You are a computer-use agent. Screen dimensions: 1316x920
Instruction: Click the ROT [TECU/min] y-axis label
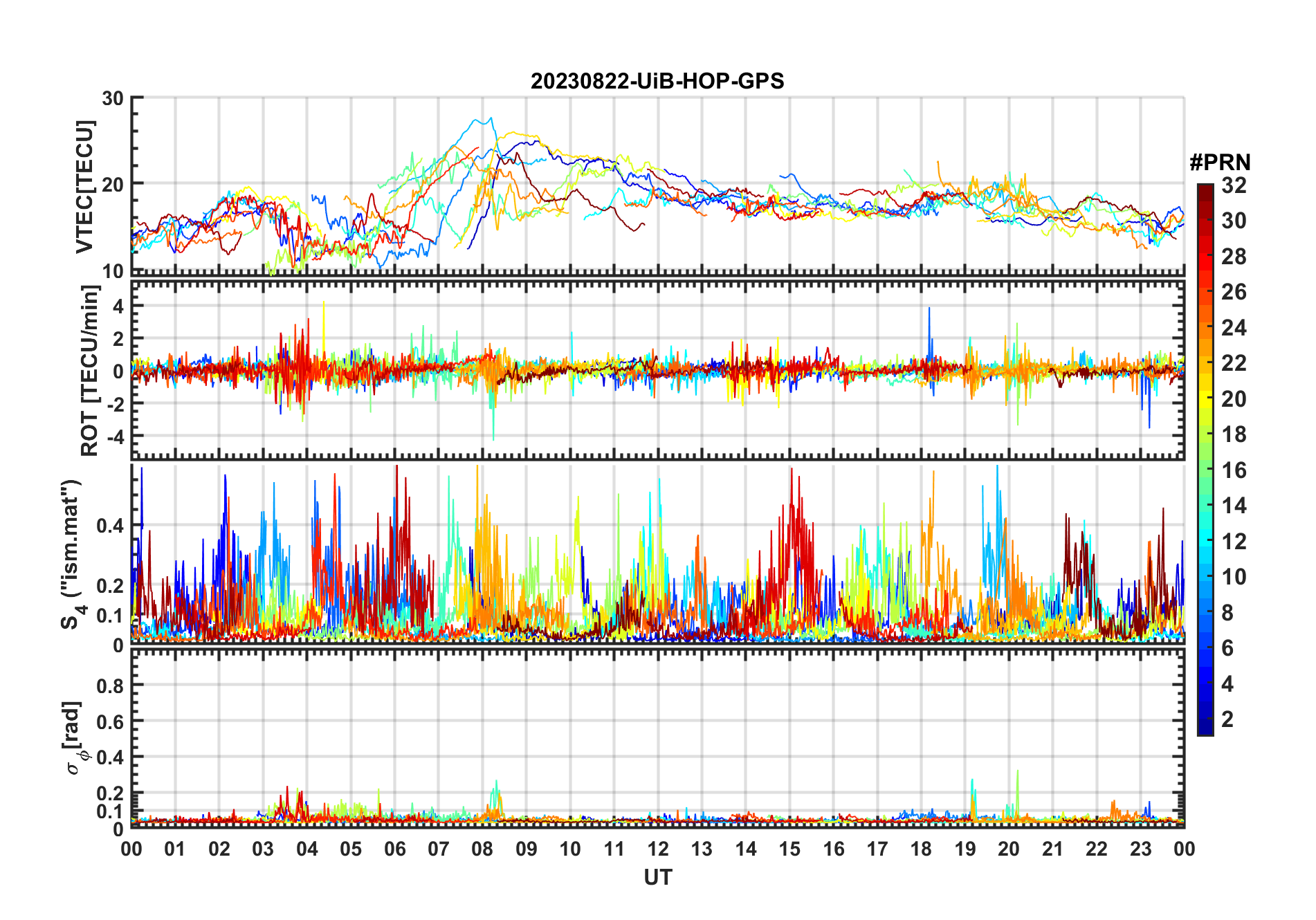pyautogui.click(x=89, y=370)
